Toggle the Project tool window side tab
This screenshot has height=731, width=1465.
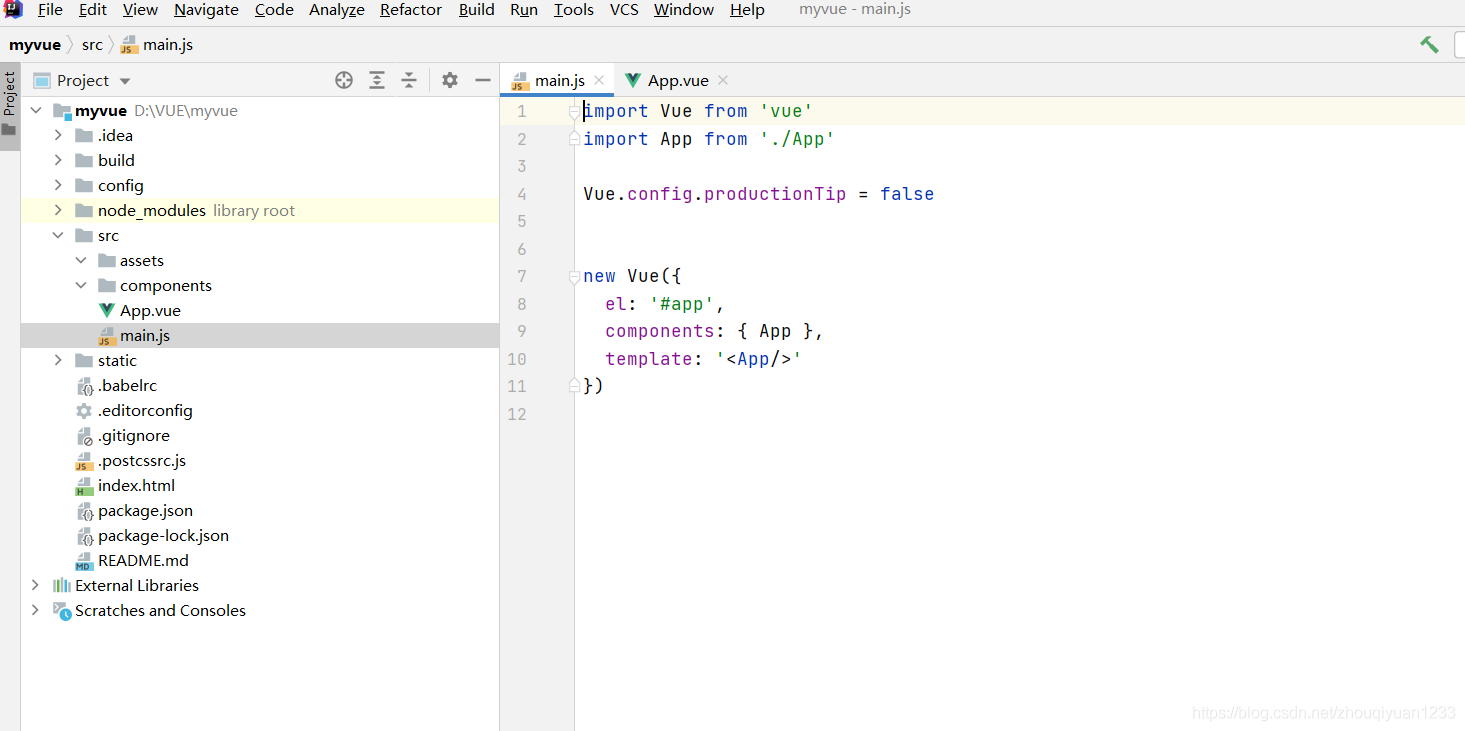[x=10, y=106]
